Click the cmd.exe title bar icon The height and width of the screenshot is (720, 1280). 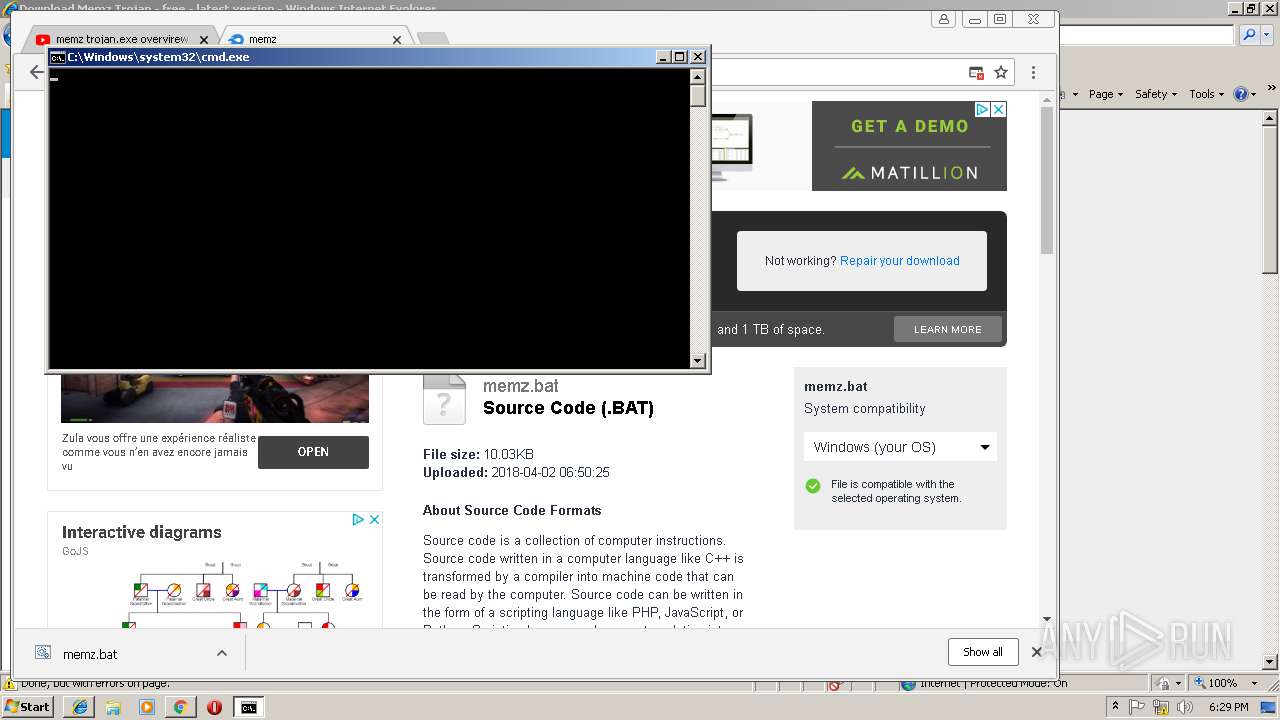(58, 57)
